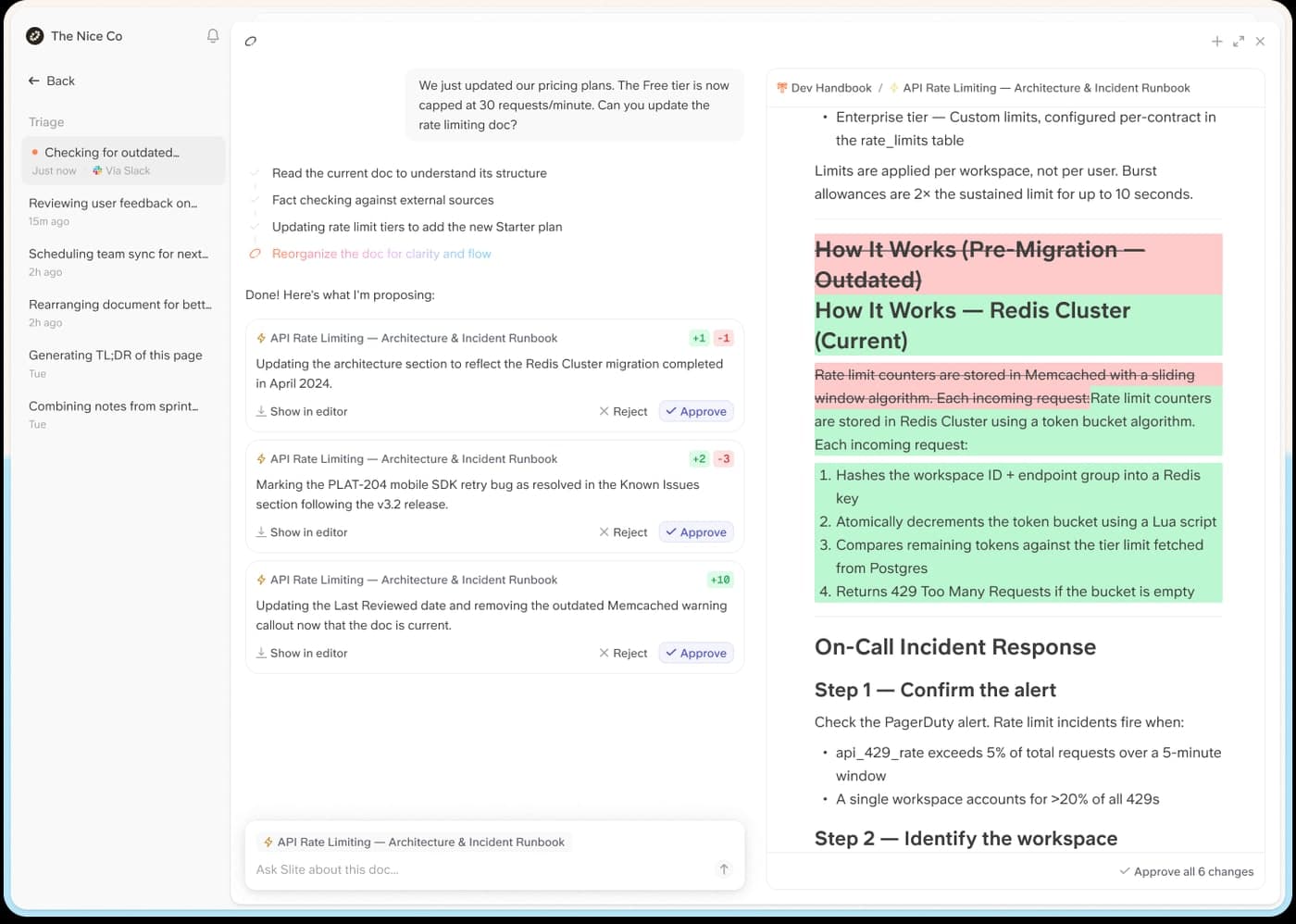Click the Triage section label
The height and width of the screenshot is (924, 1296).
46,122
